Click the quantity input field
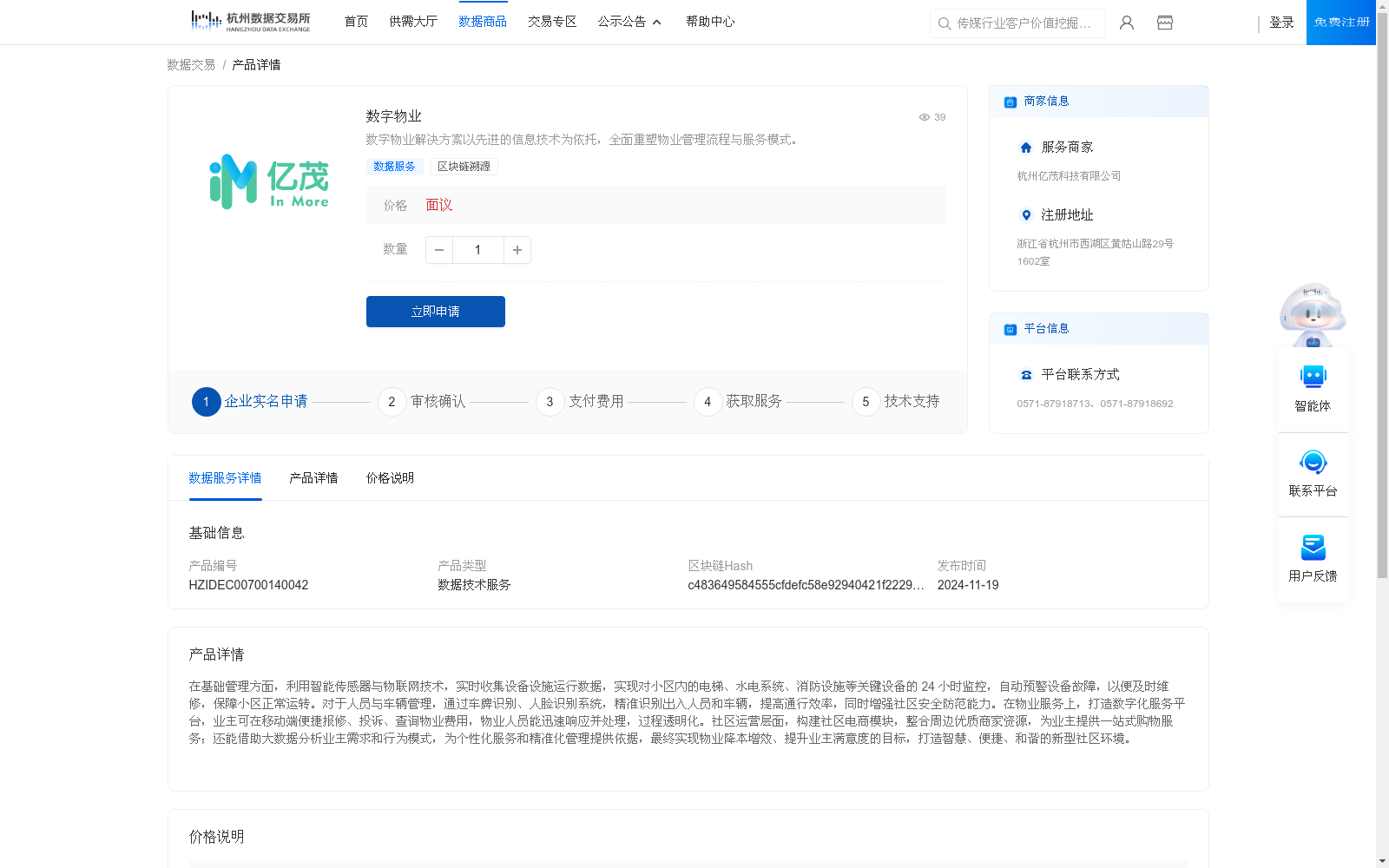Image resolution: width=1389 pixels, height=868 pixels. (477, 250)
